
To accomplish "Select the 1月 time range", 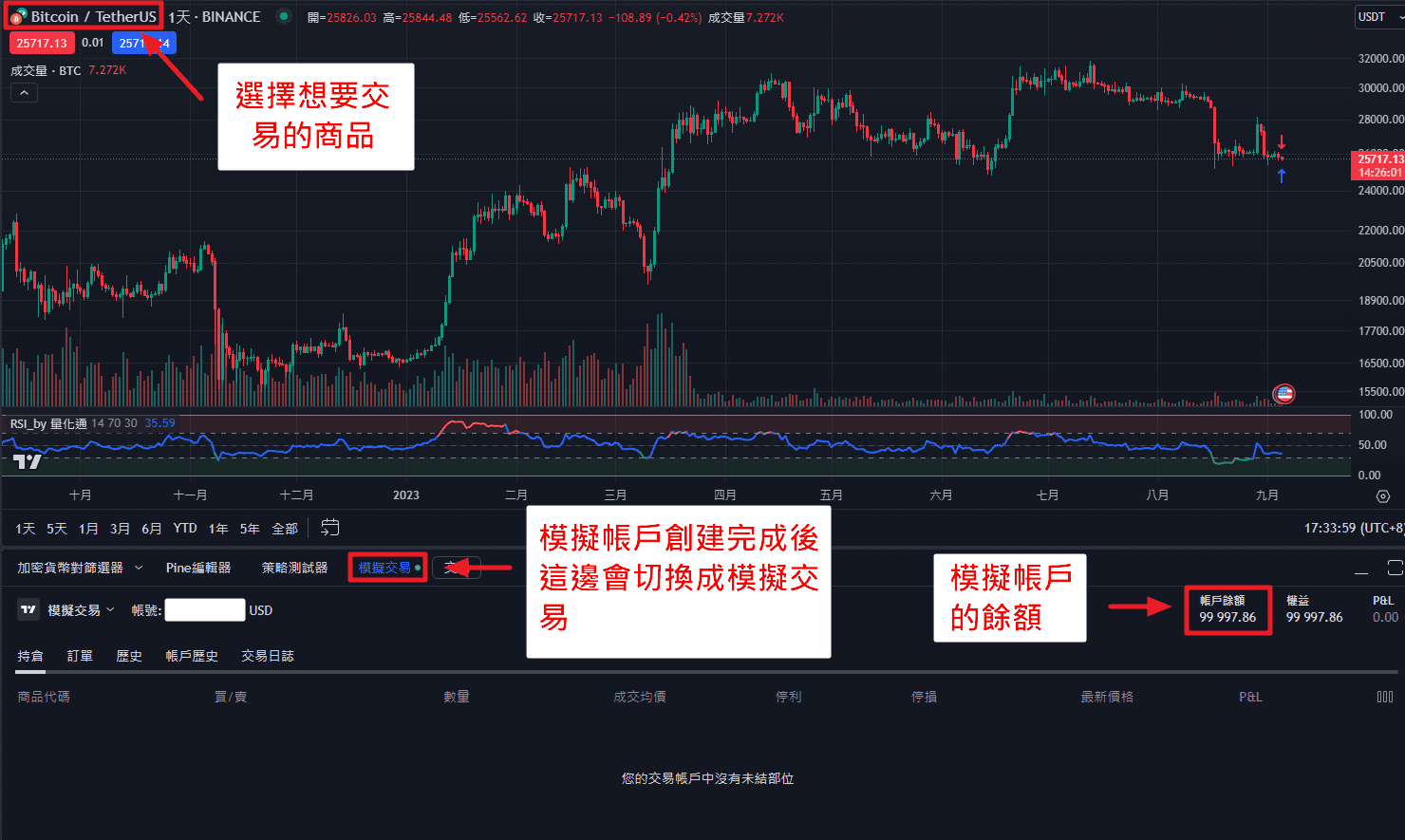I will (x=88, y=529).
